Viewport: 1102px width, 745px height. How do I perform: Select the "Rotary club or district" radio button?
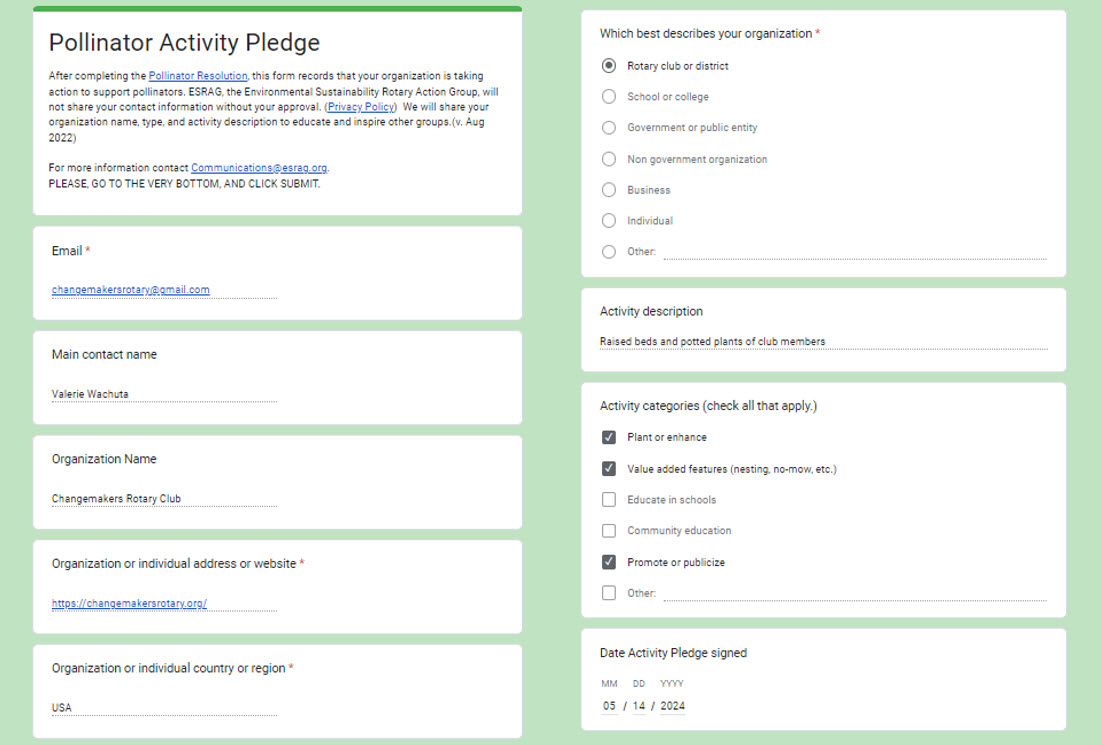pyautogui.click(x=608, y=65)
